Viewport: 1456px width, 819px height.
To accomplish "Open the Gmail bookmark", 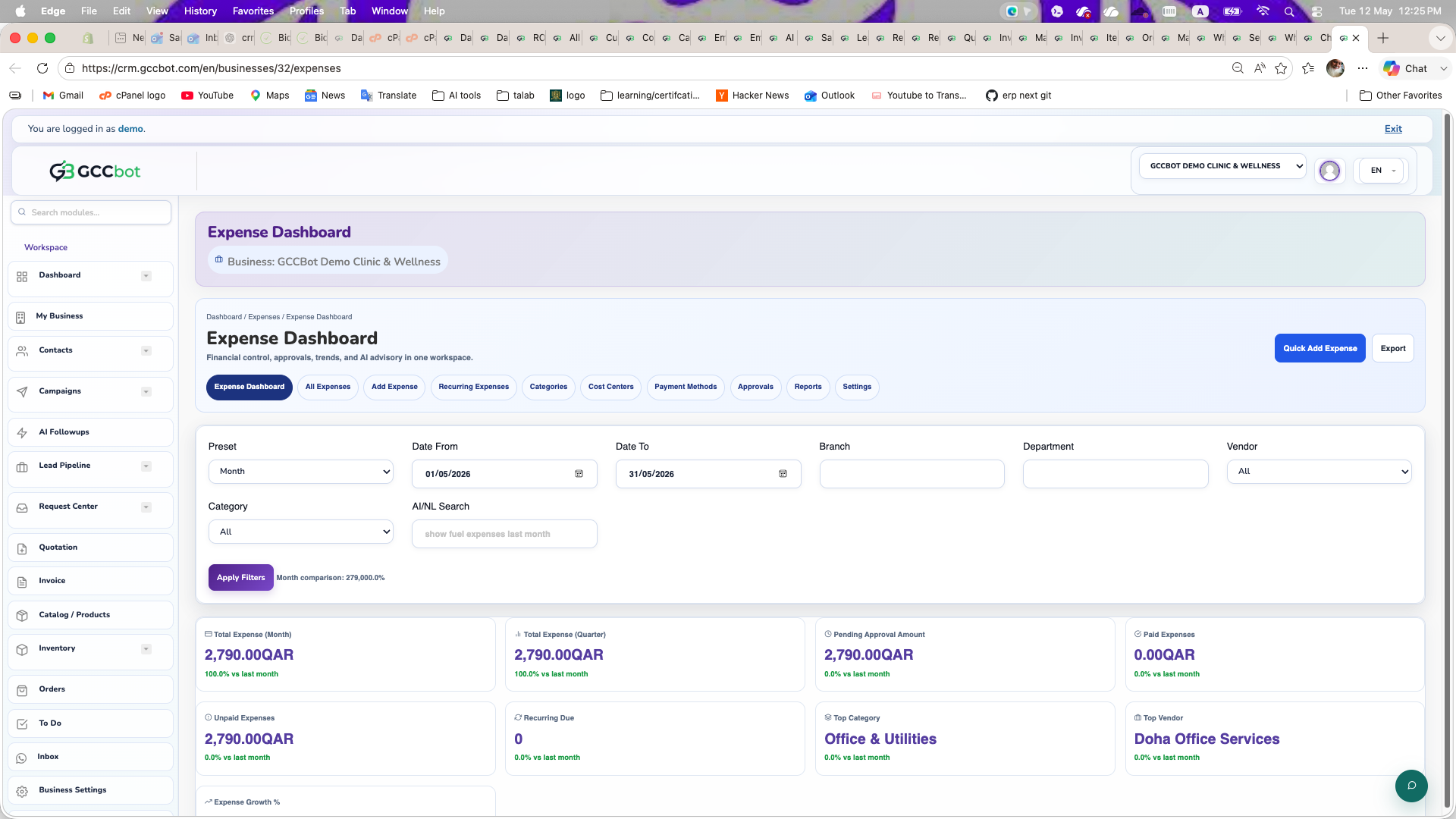I will coord(63,96).
